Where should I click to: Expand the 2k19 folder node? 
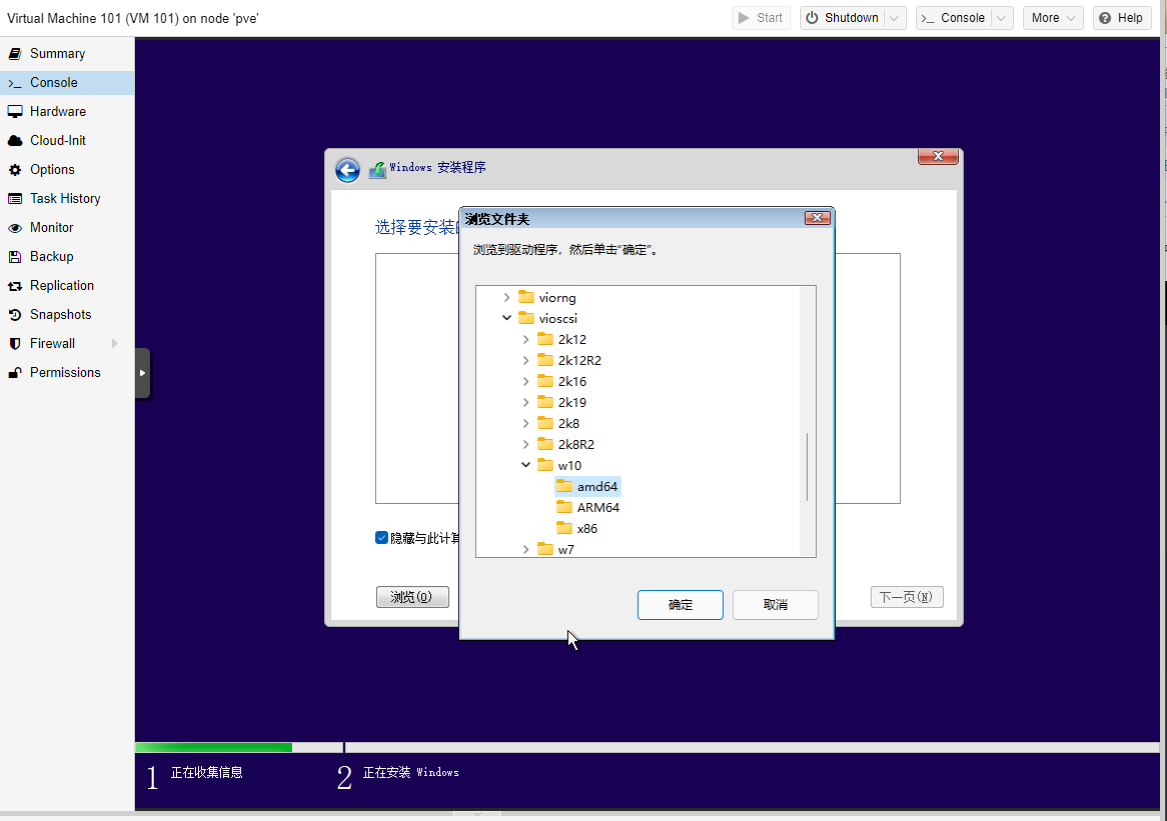526,402
